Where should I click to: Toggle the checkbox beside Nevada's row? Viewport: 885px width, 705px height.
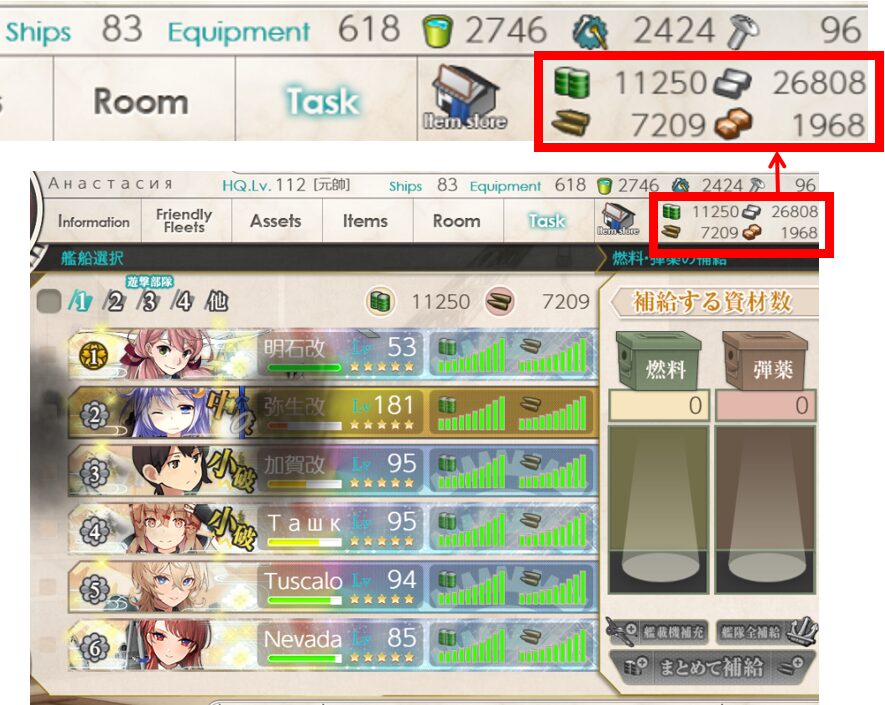pos(49,645)
